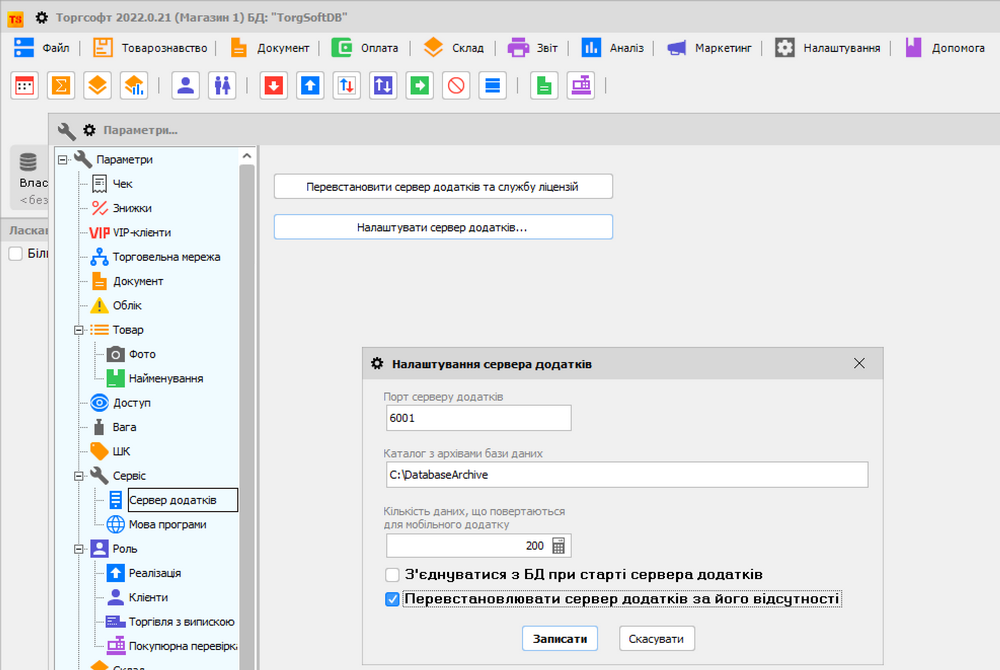Click the blue up-arrow toolbar icon
This screenshot has width=1000, height=670.
click(x=310, y=86)
